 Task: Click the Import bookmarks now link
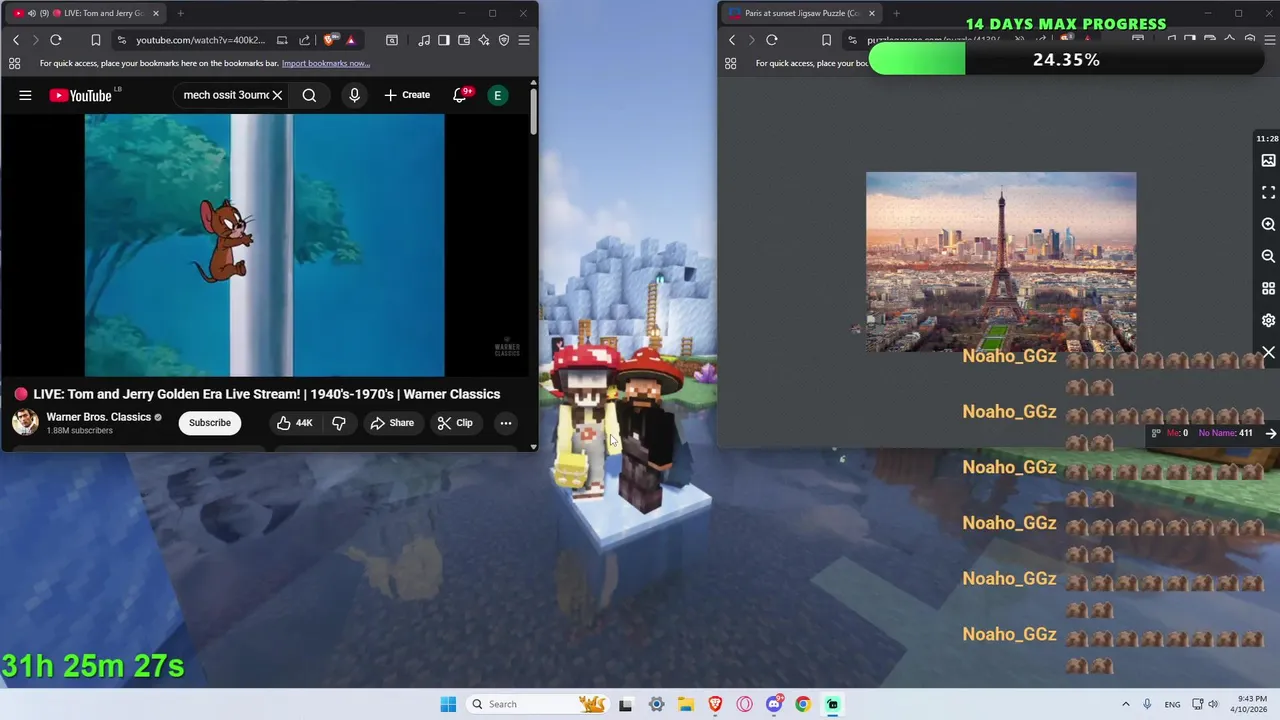(326, 63)
